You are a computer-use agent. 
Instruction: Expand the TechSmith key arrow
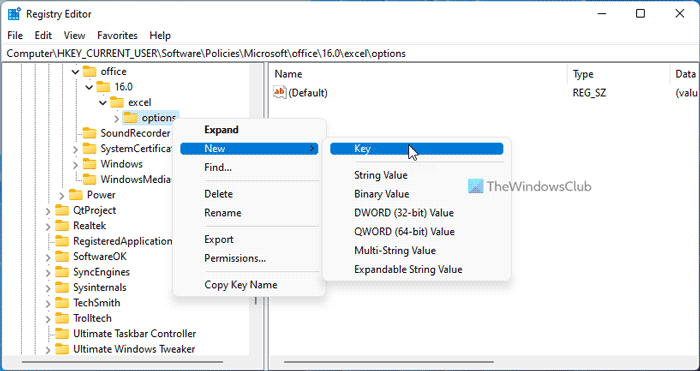(48, 303)
